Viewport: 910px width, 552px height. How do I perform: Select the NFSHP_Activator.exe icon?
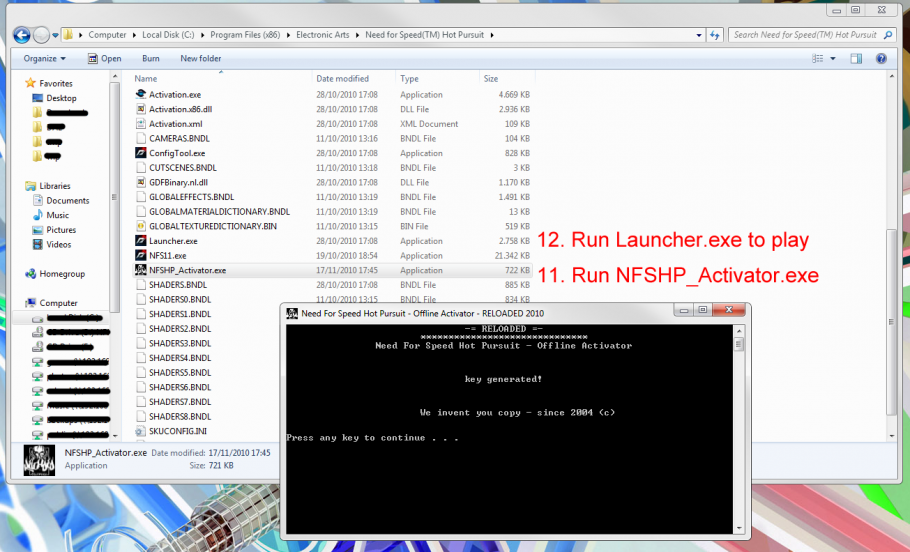click(x=140, y=270)
